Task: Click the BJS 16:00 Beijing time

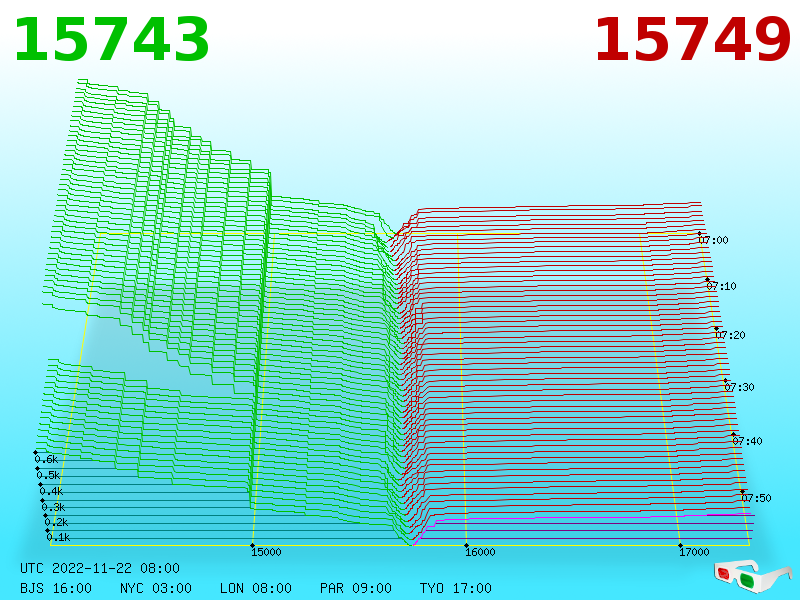Action: [56, 588]
